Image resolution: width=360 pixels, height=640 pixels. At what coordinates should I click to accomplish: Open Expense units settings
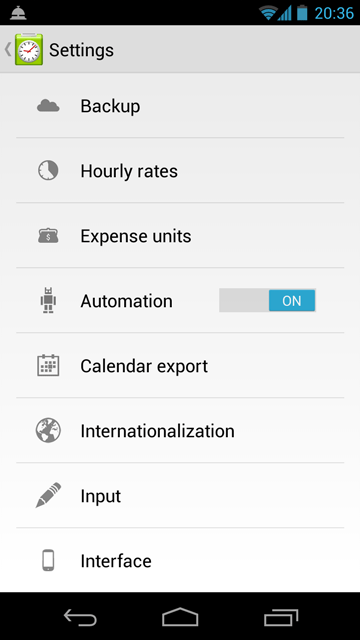coord(180,236)
